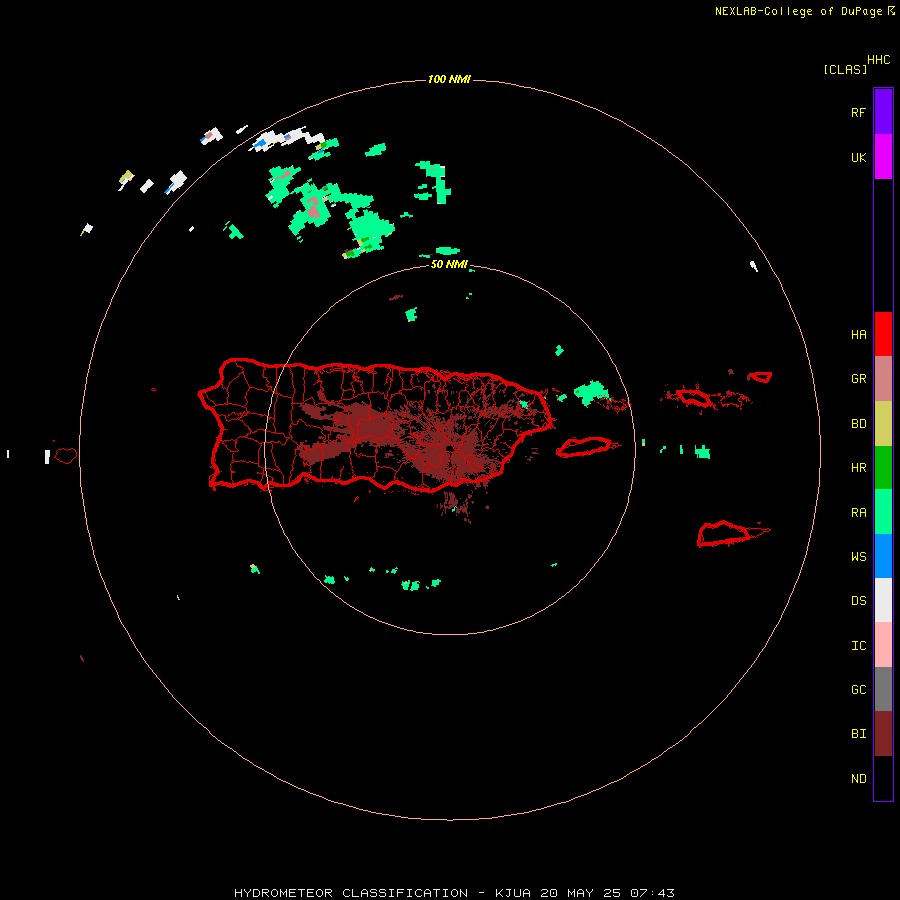The width and height of the screenshot is (900, 900).
Task: Select the BD yellow legend block
Action: [x=883, y=423]
